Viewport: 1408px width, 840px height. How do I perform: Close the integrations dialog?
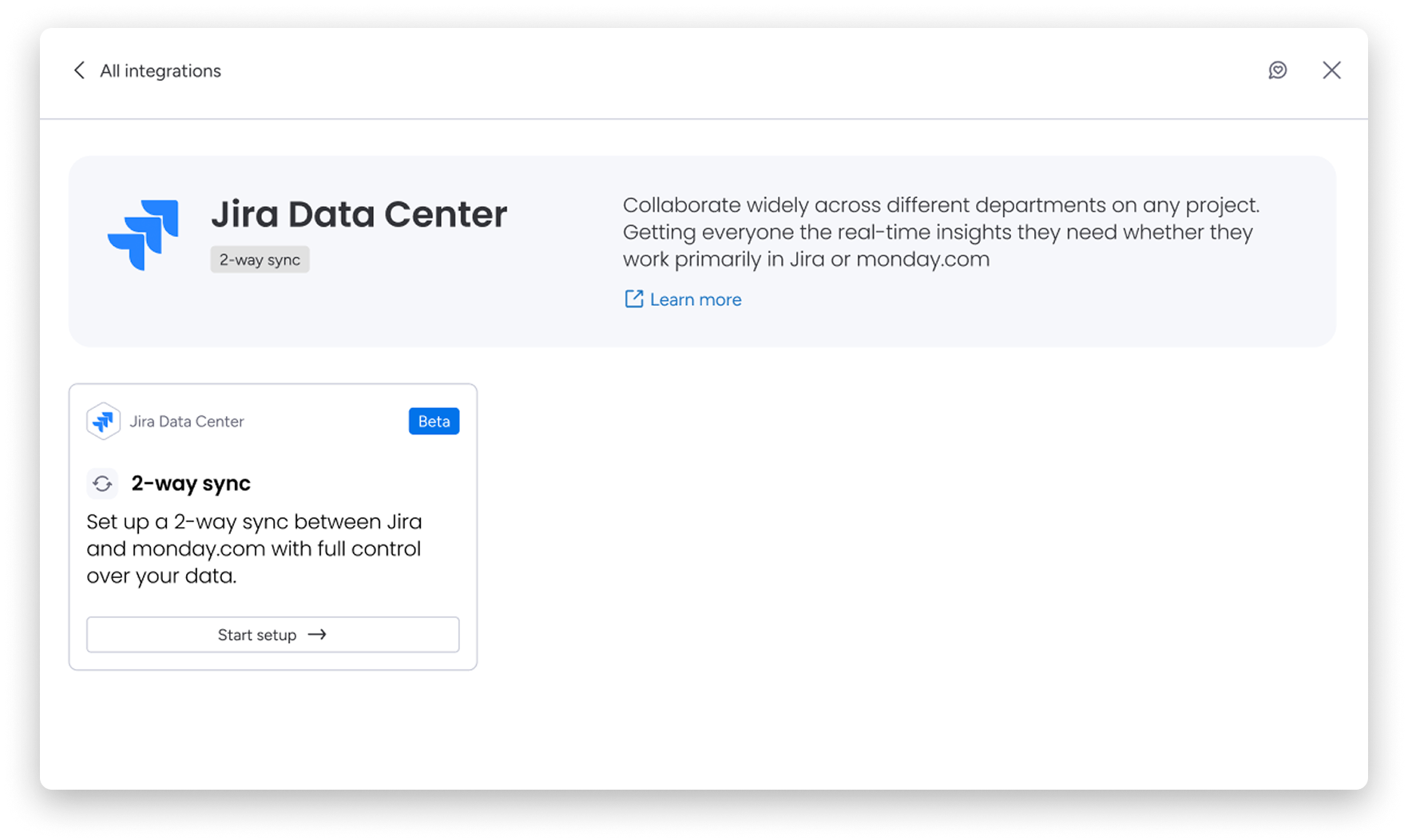1331,70
